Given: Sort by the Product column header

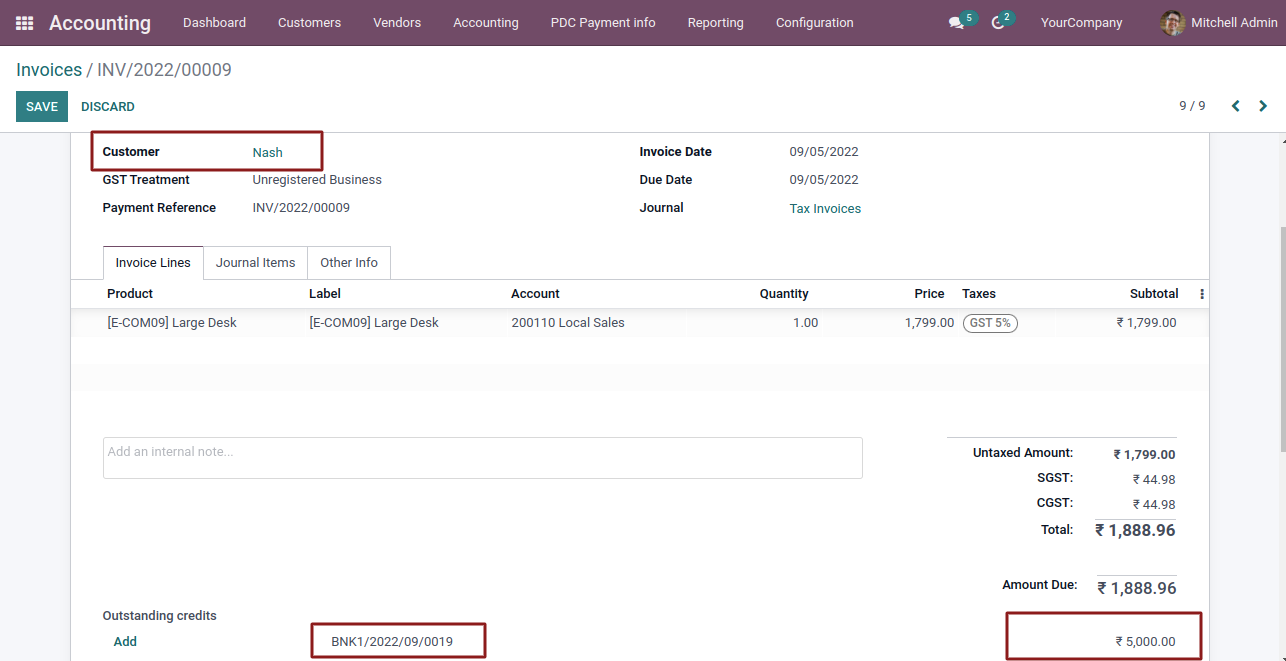Looking at the screenshot, I should tap(130, 294).
